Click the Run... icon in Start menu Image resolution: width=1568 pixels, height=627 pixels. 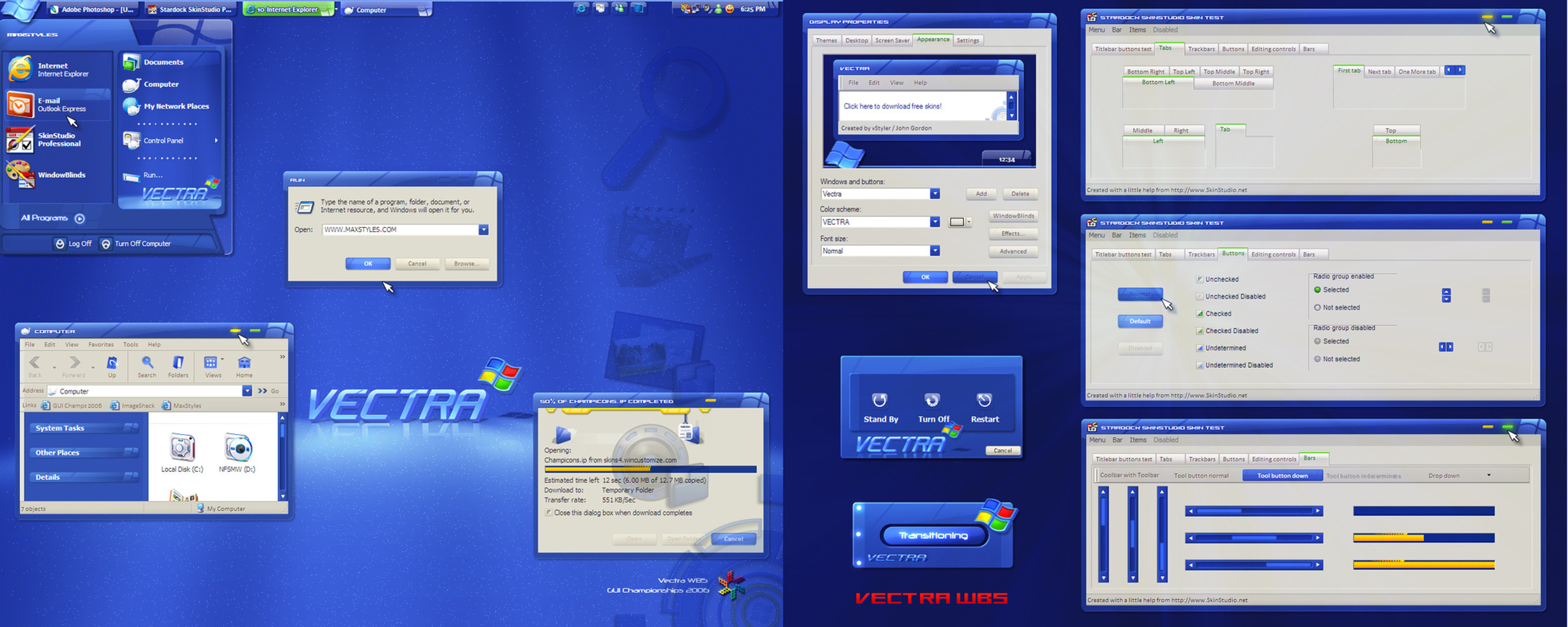coord(130,177)
